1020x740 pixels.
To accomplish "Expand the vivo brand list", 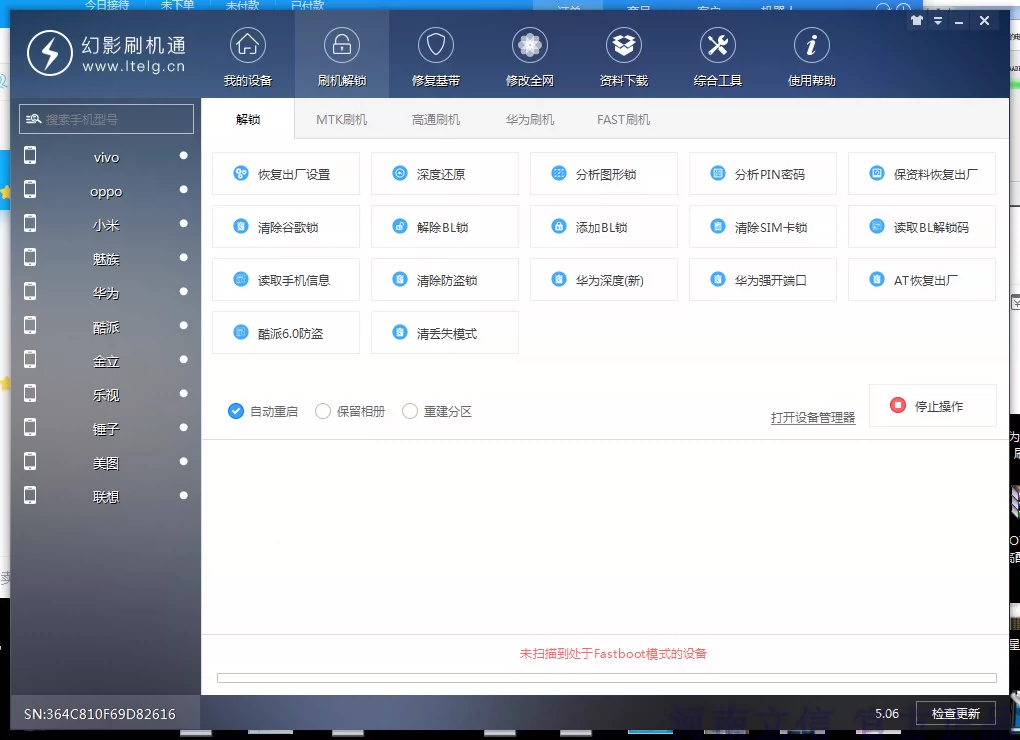I will coord(106,157).
